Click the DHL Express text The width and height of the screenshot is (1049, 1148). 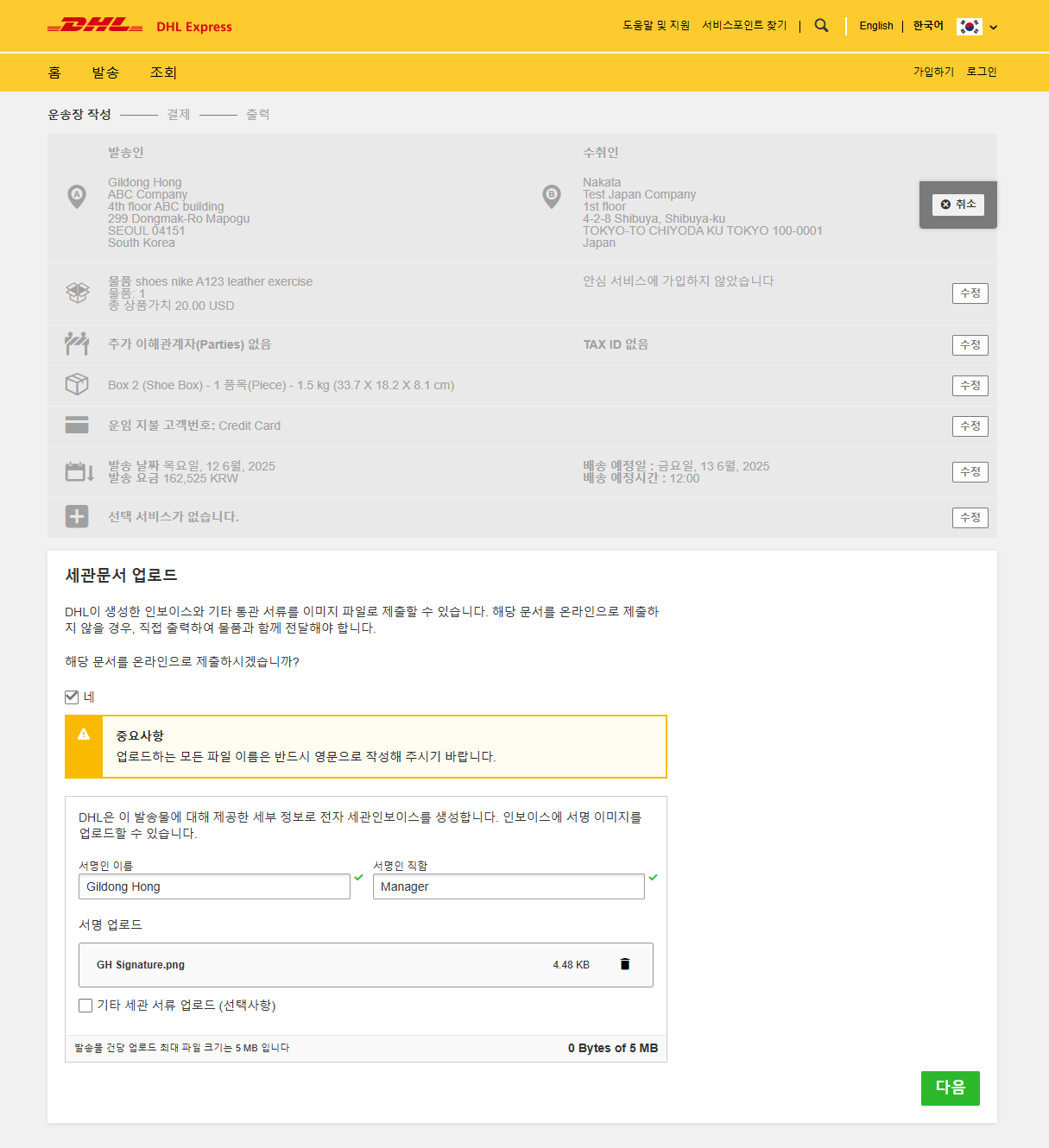point(194,27)
